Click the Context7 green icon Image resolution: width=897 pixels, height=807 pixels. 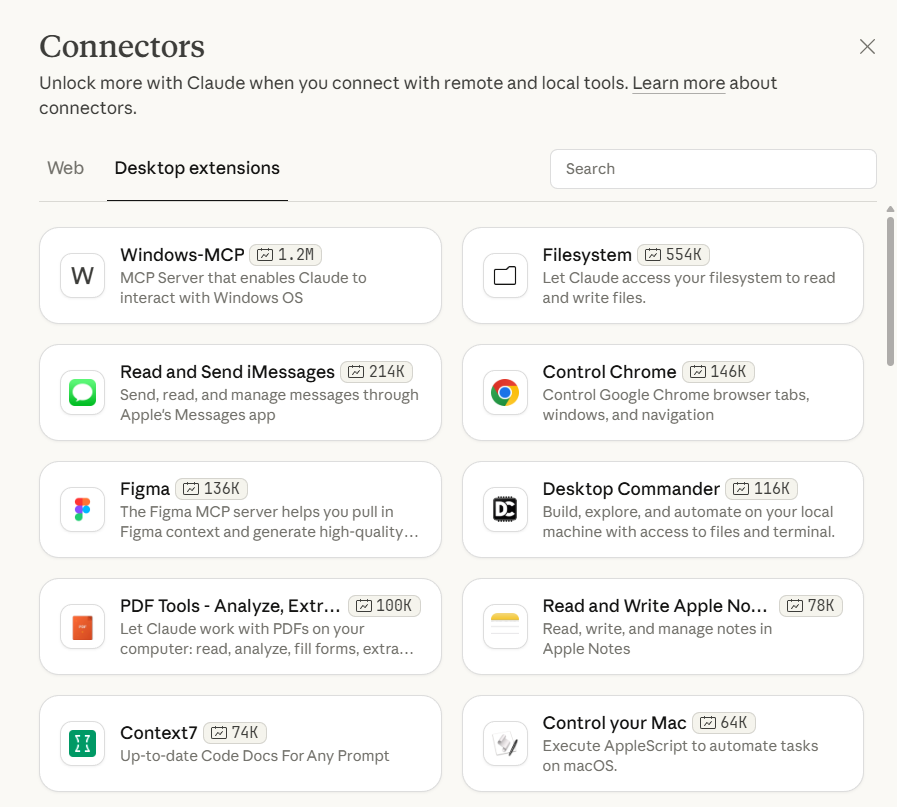[82, 744]
